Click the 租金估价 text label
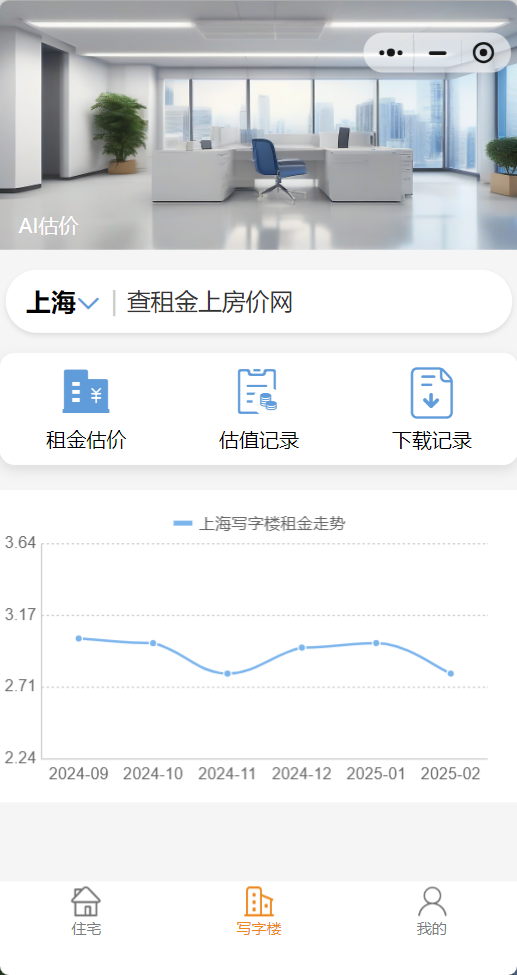 (86, 440)
